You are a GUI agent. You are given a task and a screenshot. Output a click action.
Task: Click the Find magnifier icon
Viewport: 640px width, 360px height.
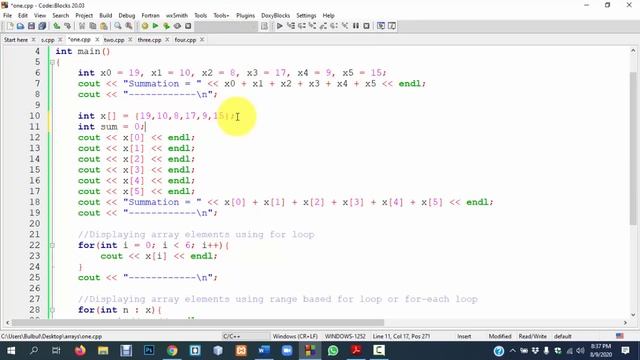coord(118,26)
